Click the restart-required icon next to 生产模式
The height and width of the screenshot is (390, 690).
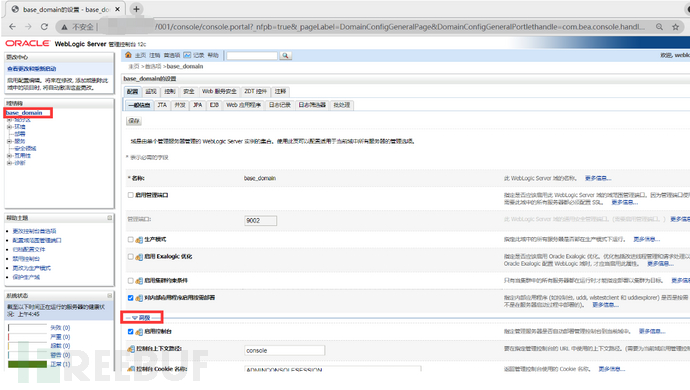click(x=139, y=240)
